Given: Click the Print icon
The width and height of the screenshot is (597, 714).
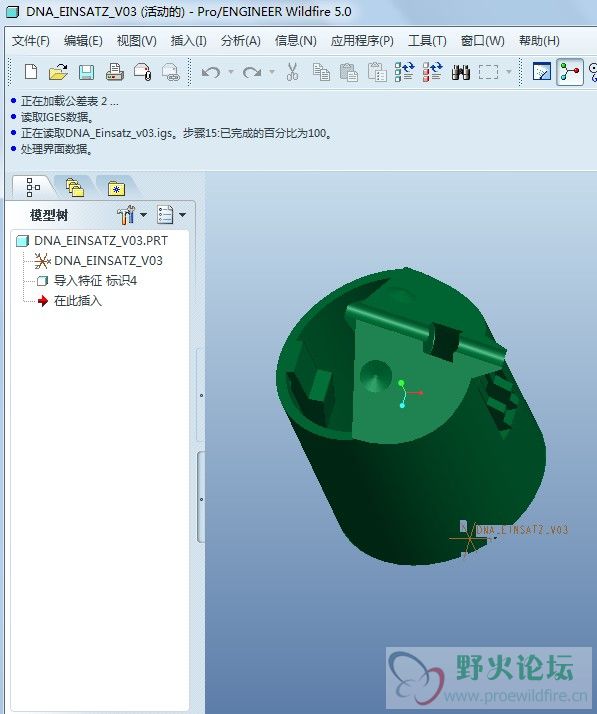Looking at the screenshot, I should (x=114, y=72).
